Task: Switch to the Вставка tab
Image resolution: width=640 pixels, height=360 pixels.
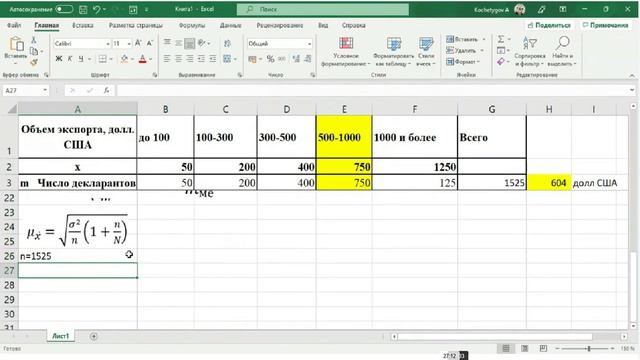Action: (82, 25)
